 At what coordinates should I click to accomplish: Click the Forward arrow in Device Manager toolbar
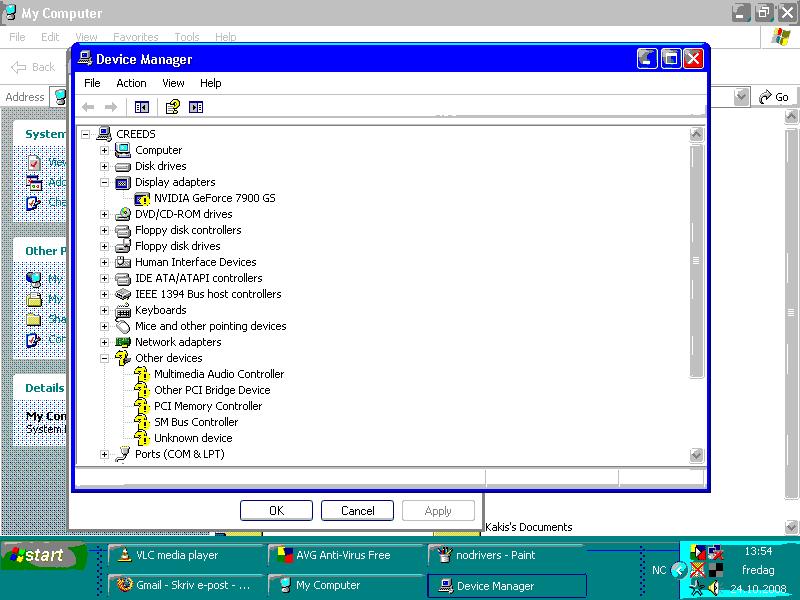[110, 107]
